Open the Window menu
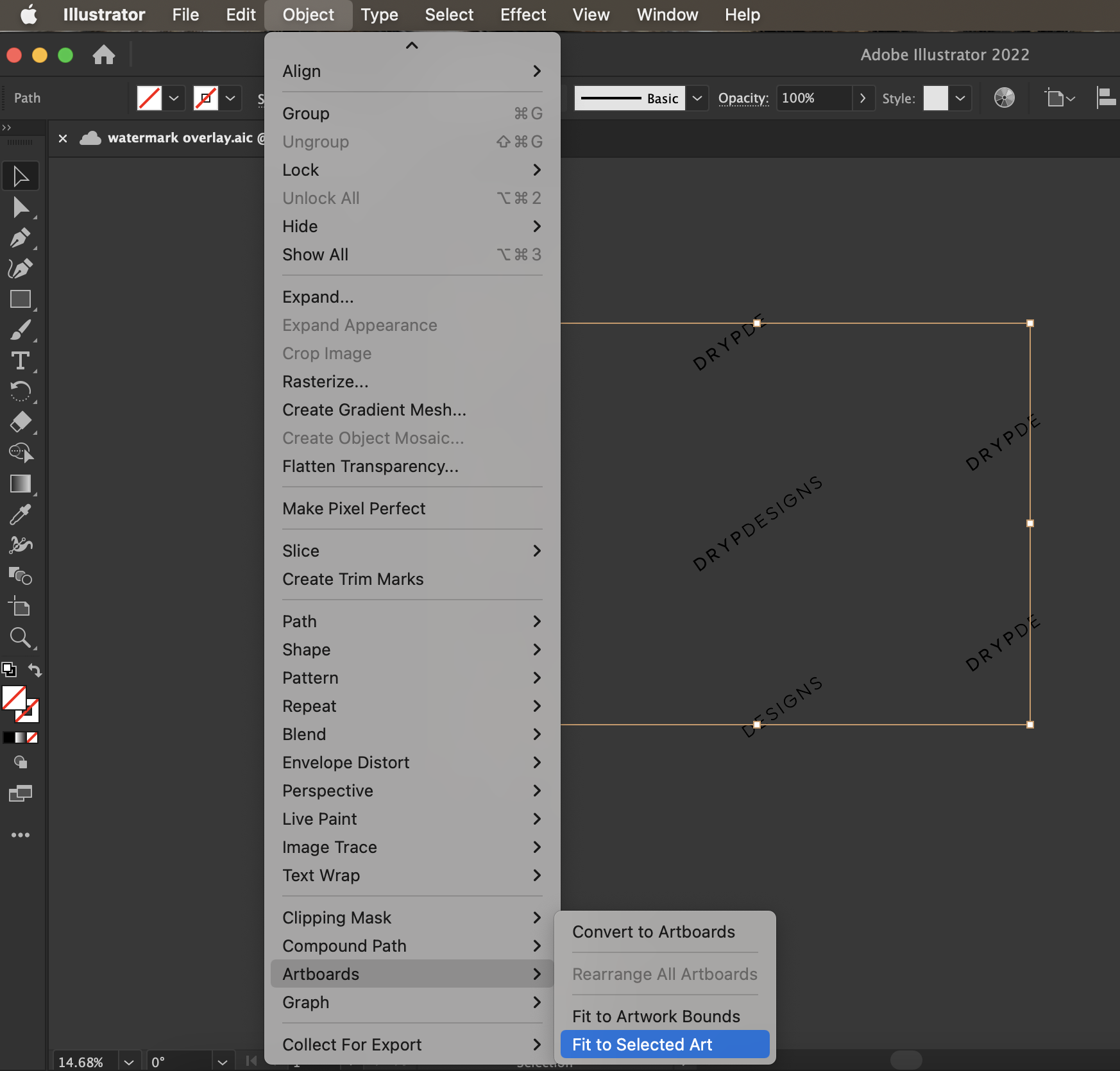 667,15
